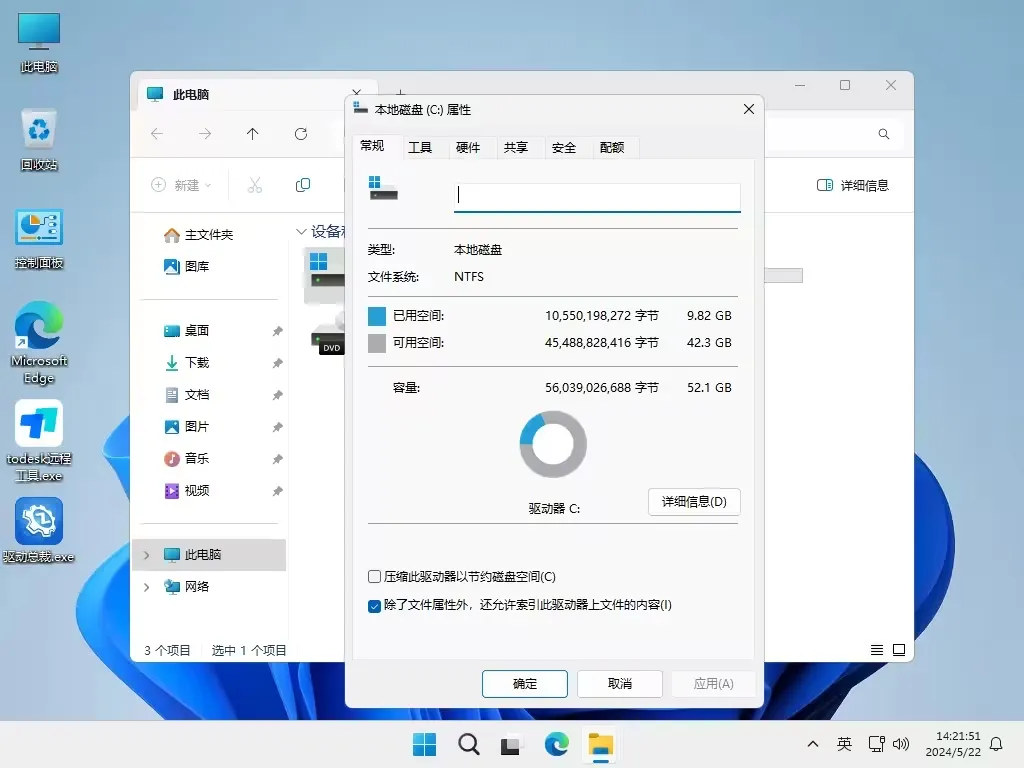Click the Cut icon in the Explorer toolbar
Image resolution: width=1024 pixels, height=768 pixels.
[254, 185]
